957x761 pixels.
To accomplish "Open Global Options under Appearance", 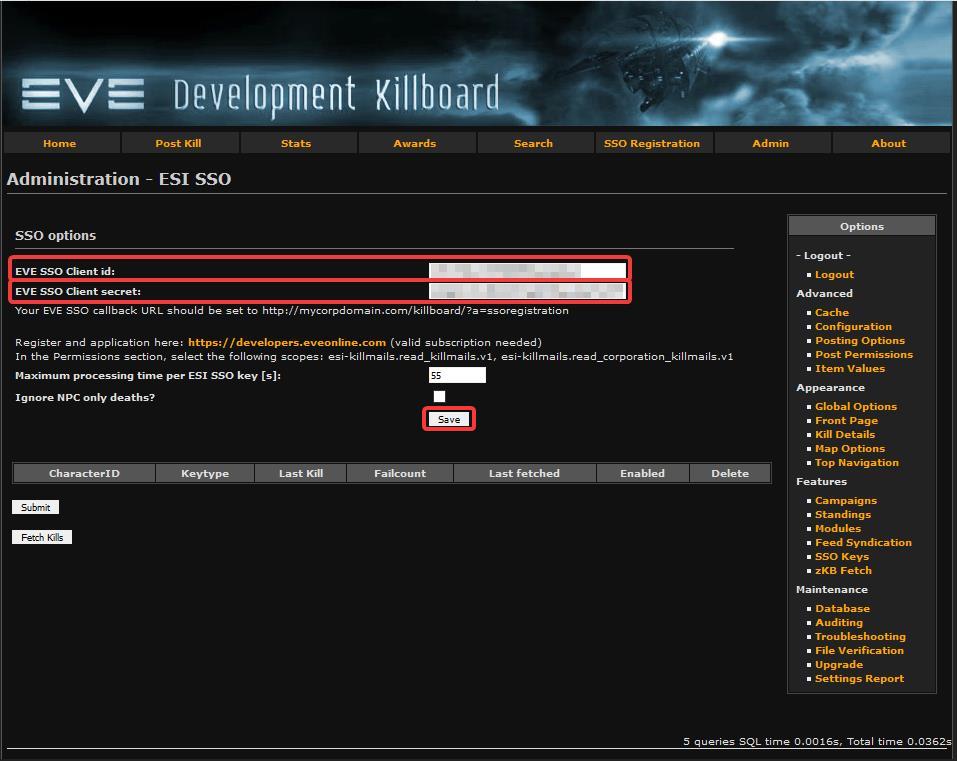I will pyautogui.click(x=856, y=406).
